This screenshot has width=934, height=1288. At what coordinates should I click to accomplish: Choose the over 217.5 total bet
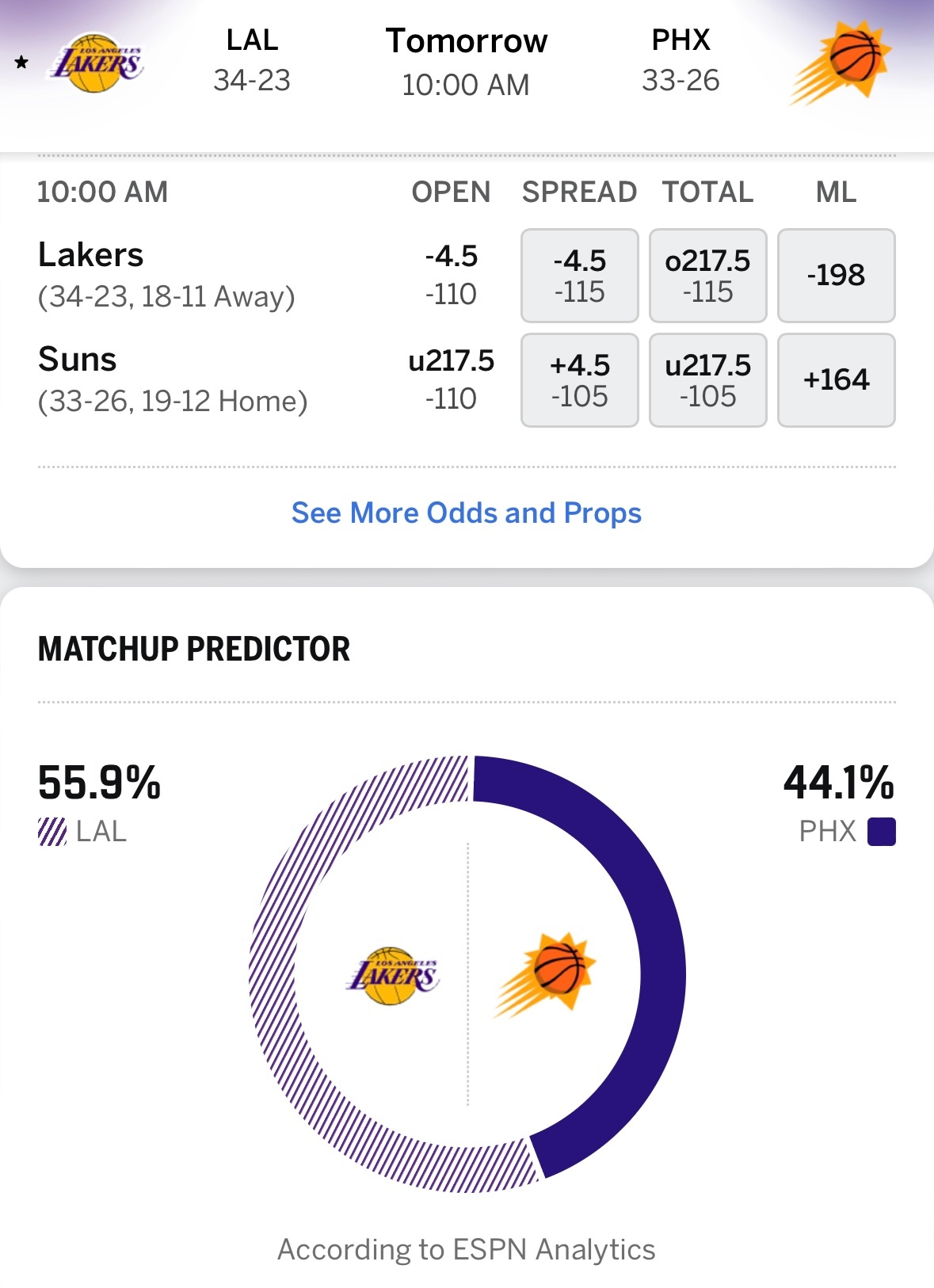(x=707, y=276)
